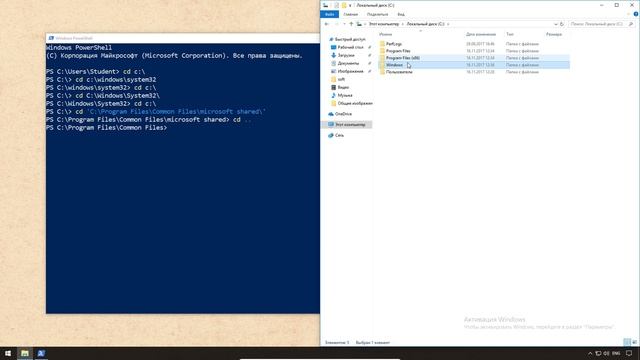The height and width of the screenshot is (360, 640).
Task: Click the PowerShell window title bar
Action: pyautogui.click(x=183, y=38)
